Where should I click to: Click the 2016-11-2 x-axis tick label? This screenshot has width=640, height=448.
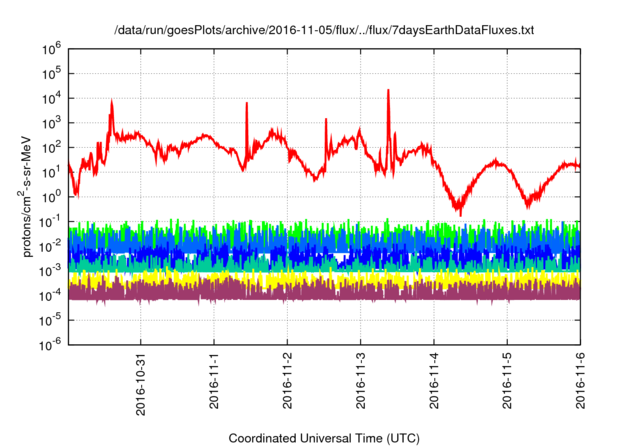coord(287,383)
